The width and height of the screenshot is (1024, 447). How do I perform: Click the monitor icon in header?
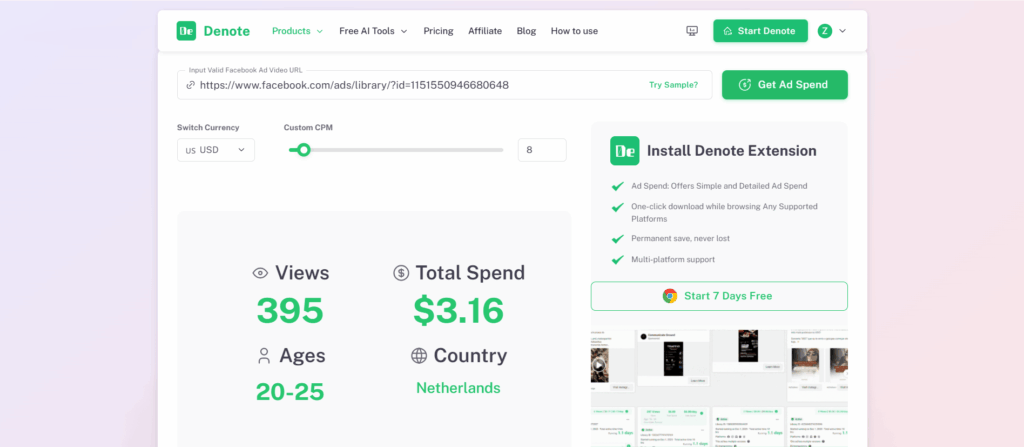coord(692,31)
